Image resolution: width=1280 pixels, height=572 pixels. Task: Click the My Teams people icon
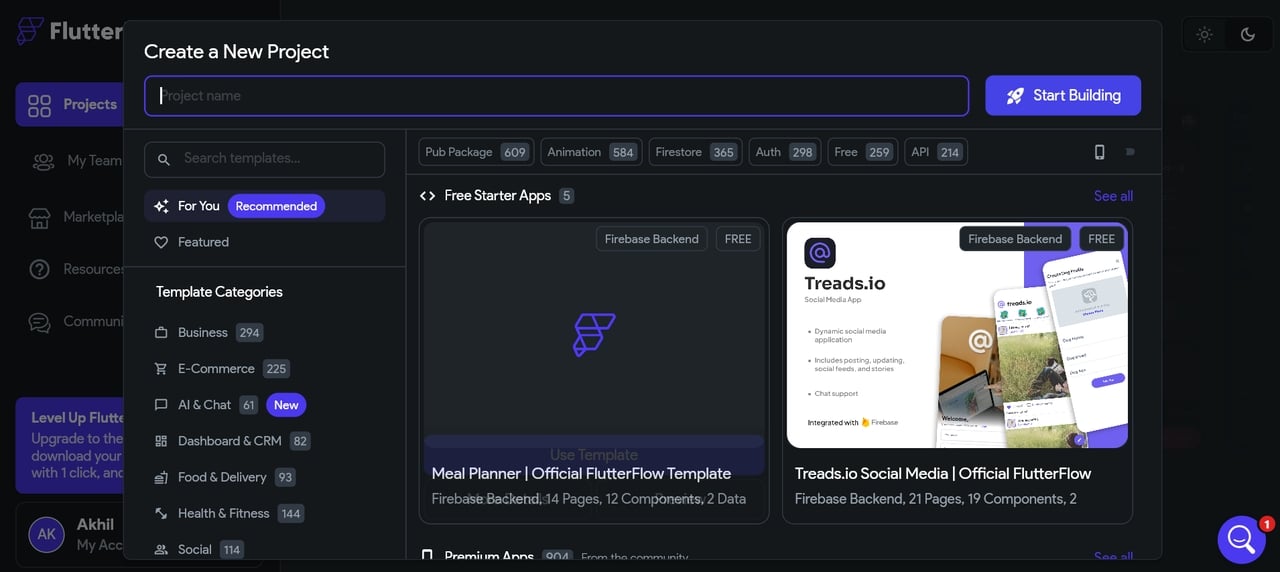(43, 161)
